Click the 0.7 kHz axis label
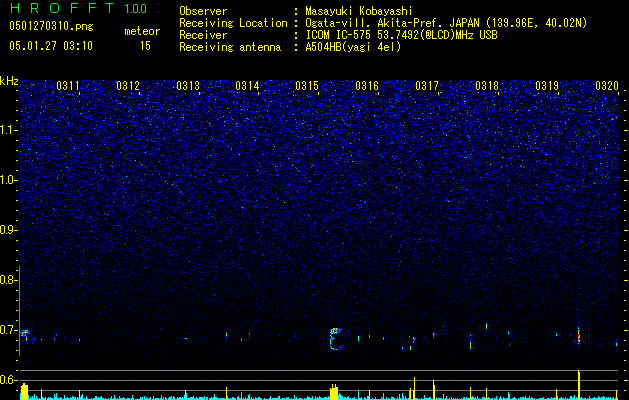 point(9,330)
